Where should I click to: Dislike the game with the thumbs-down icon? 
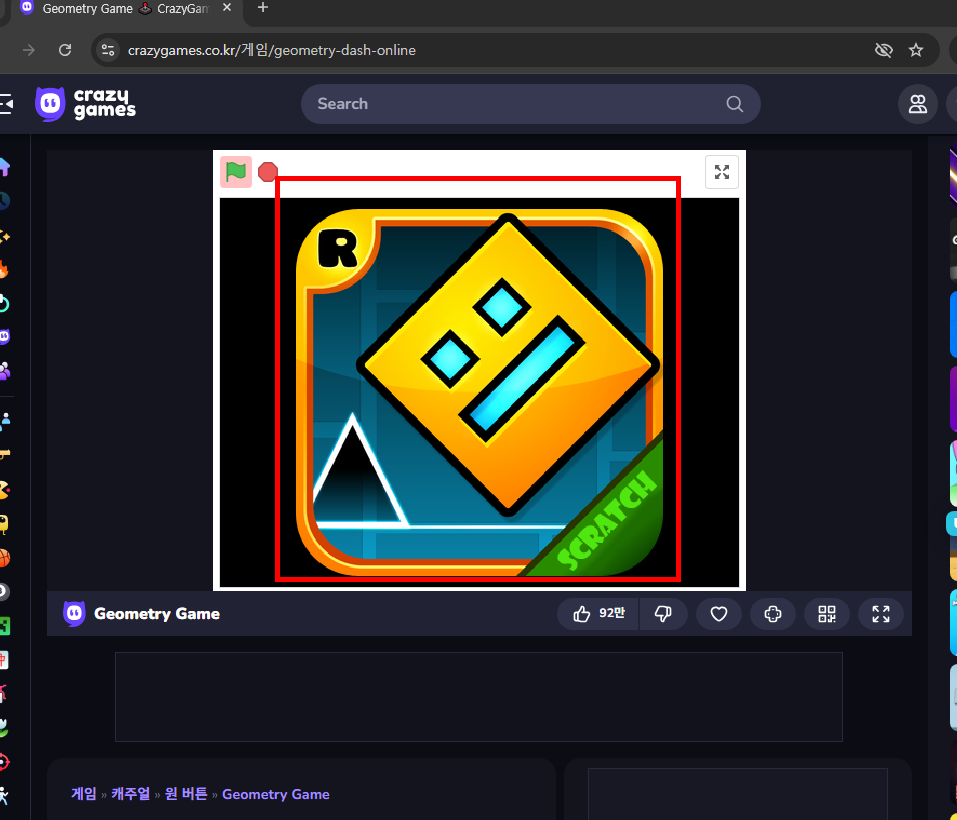click(663, 614)
